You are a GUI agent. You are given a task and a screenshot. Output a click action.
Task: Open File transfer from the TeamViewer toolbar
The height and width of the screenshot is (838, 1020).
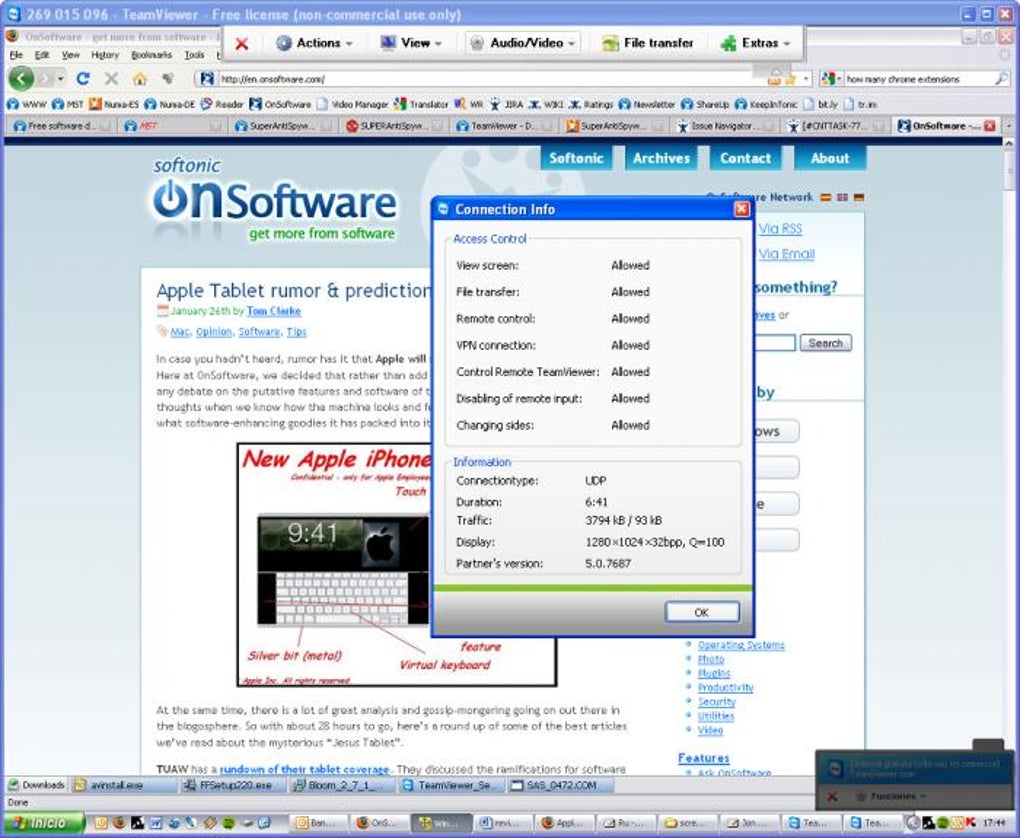(648, 43)
